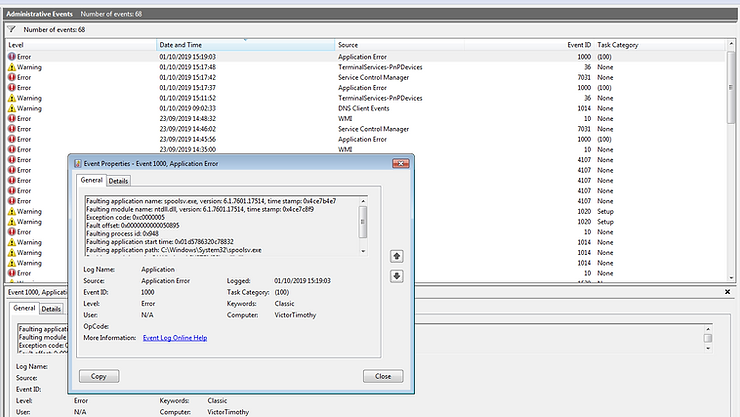Click 'Exception code: 0xc0000005' line in dialog

click(126, 217)
